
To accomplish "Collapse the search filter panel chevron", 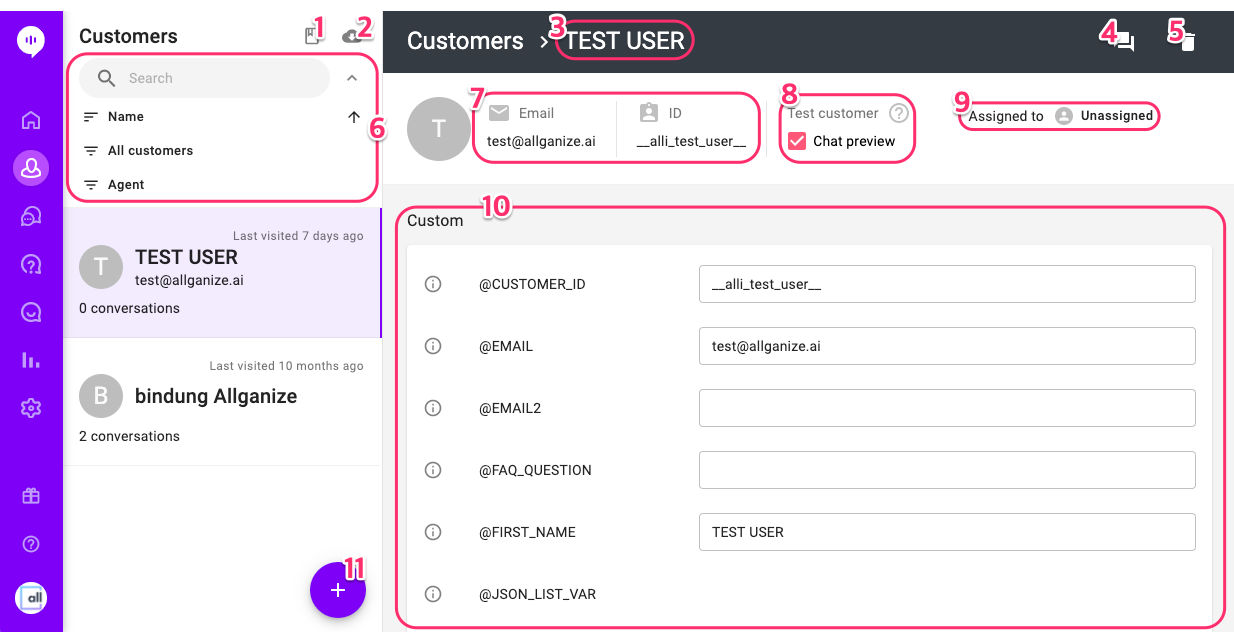I will (352, 78).
